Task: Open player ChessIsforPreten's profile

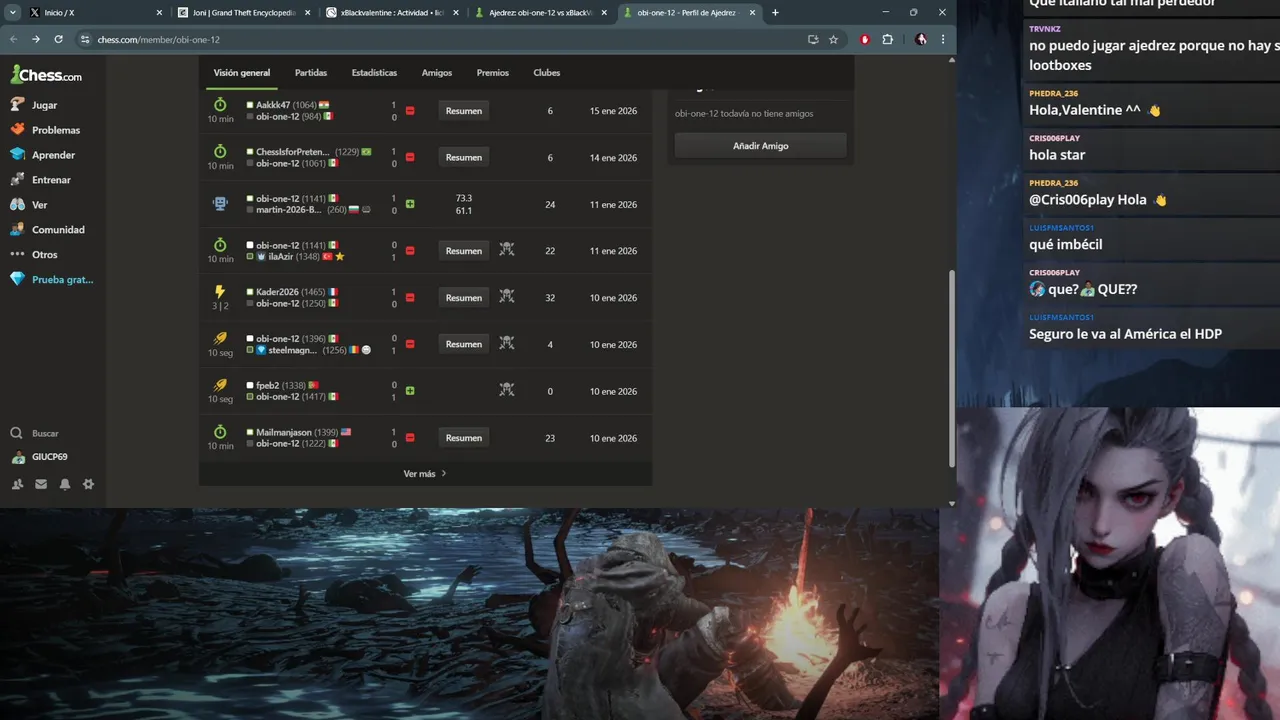Action: (x=293, y=152)
